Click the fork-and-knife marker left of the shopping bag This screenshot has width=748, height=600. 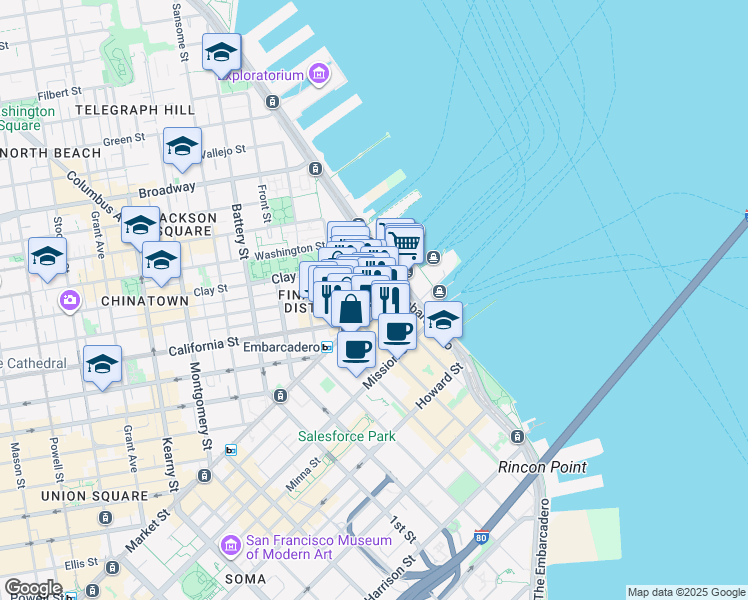(326, 299)
